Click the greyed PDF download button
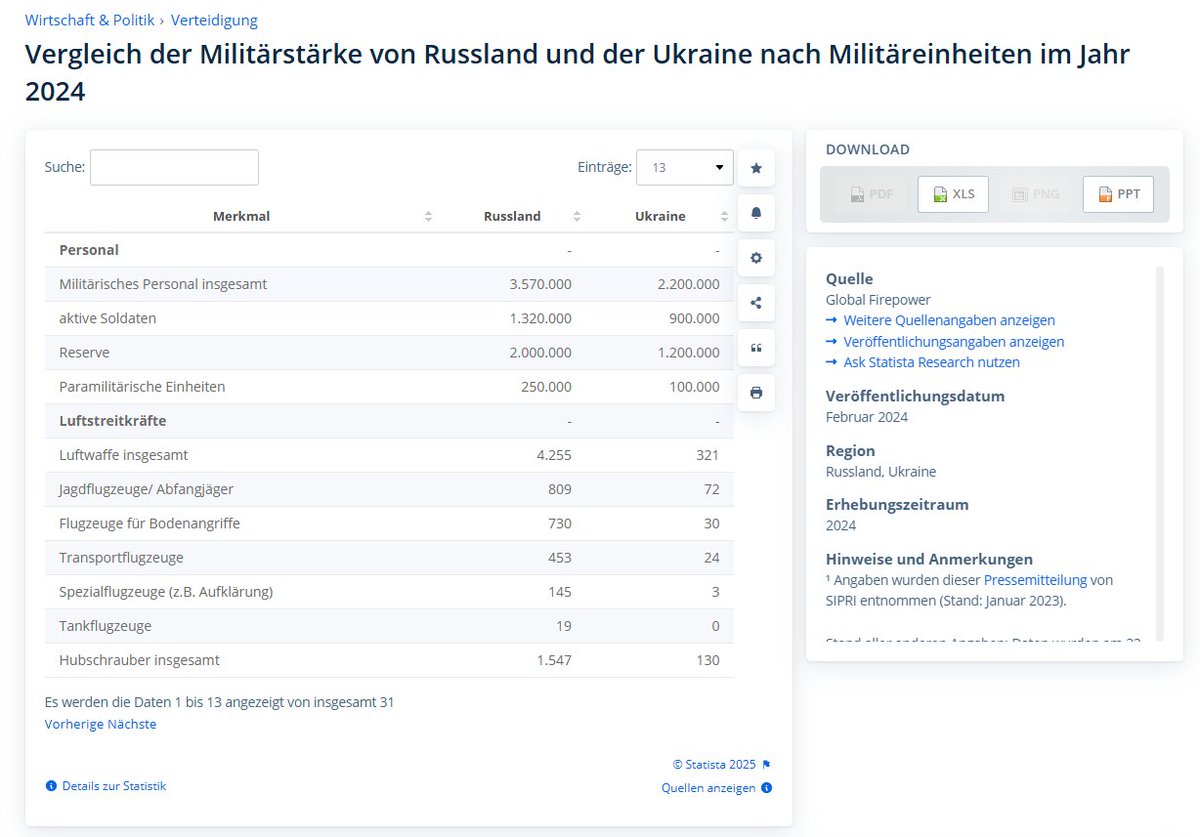The image size is (1200, 837). point(871,194)
